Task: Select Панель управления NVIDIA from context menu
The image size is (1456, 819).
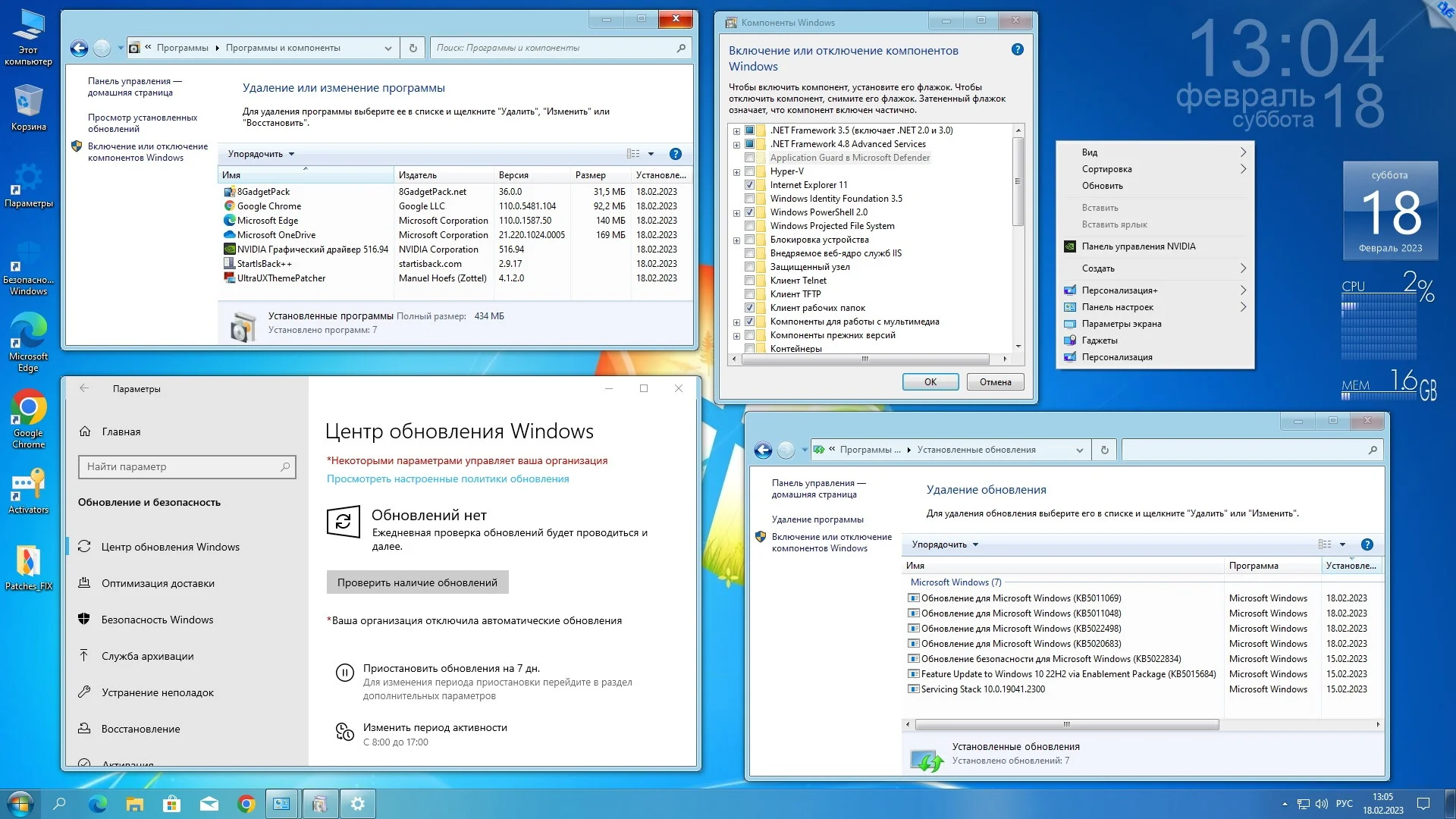Action: click(x=1137, y=246)
